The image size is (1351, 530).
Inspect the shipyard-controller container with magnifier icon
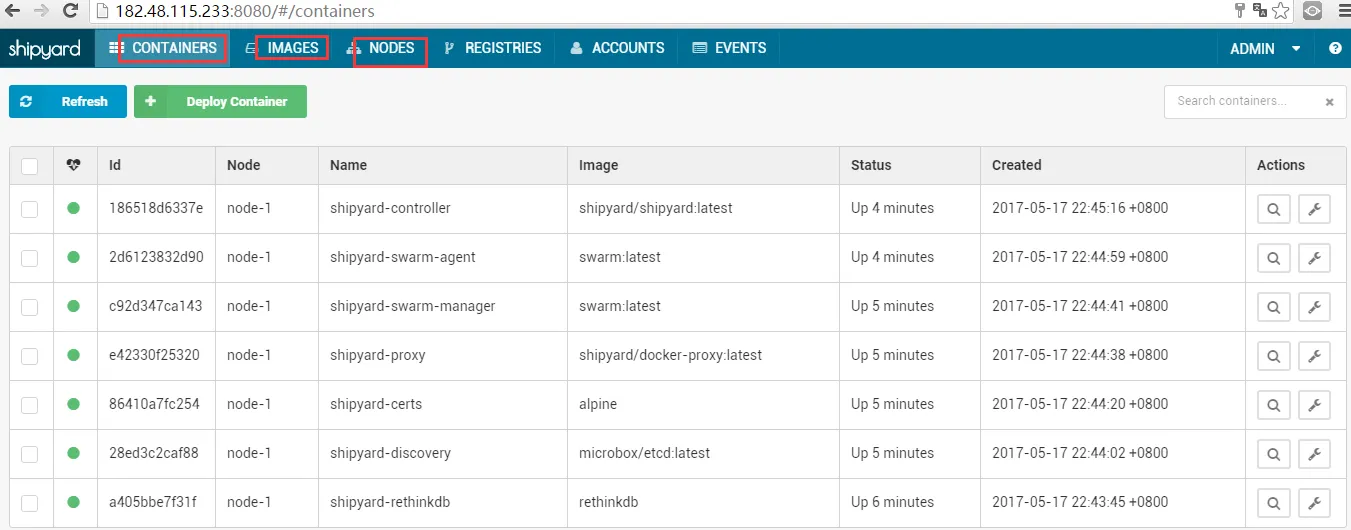point(1273,209)
